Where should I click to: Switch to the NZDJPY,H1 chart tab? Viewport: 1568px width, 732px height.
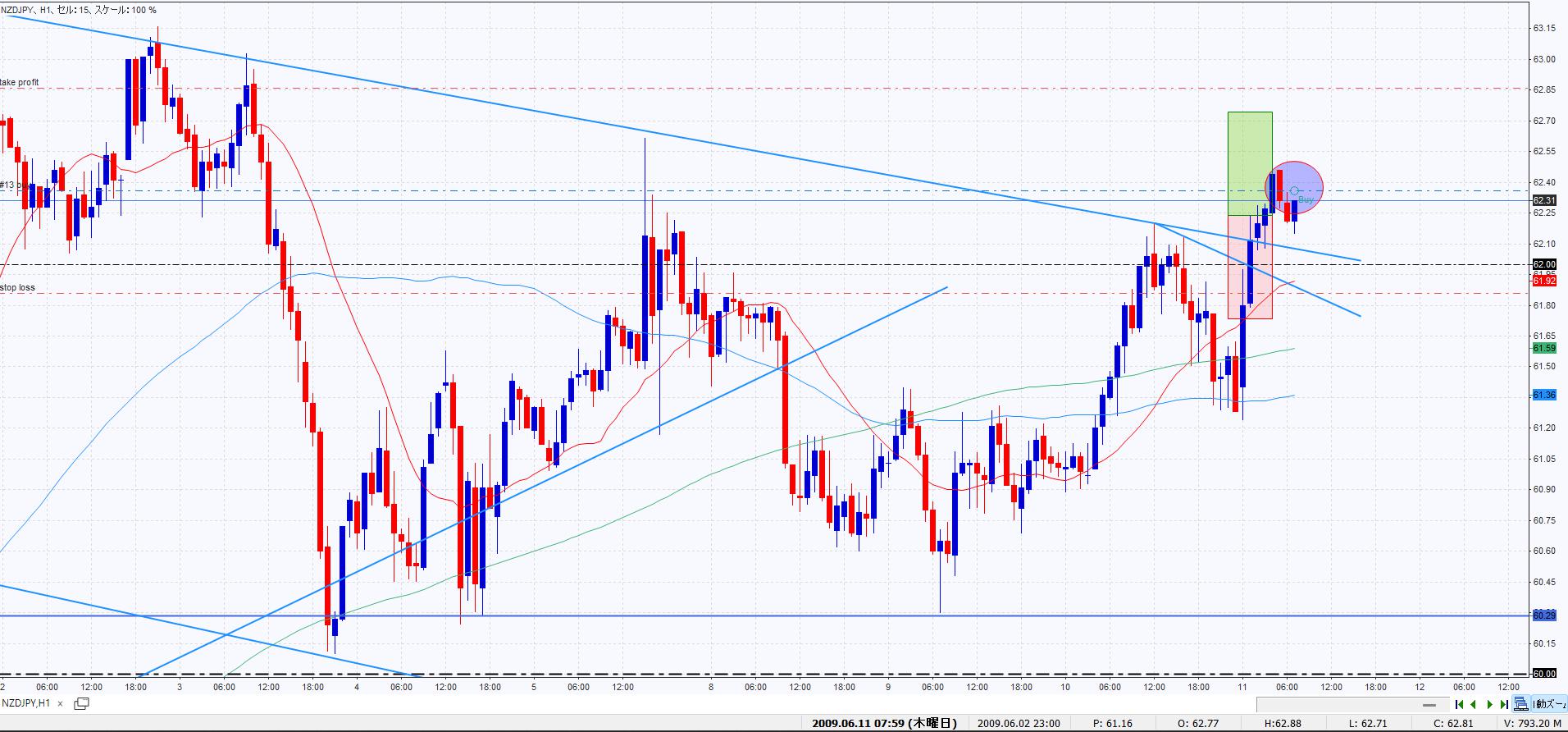26,703
